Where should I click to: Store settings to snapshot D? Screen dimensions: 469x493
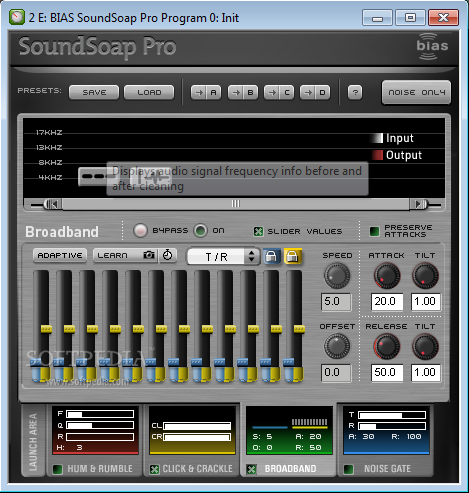click(315, 92)
